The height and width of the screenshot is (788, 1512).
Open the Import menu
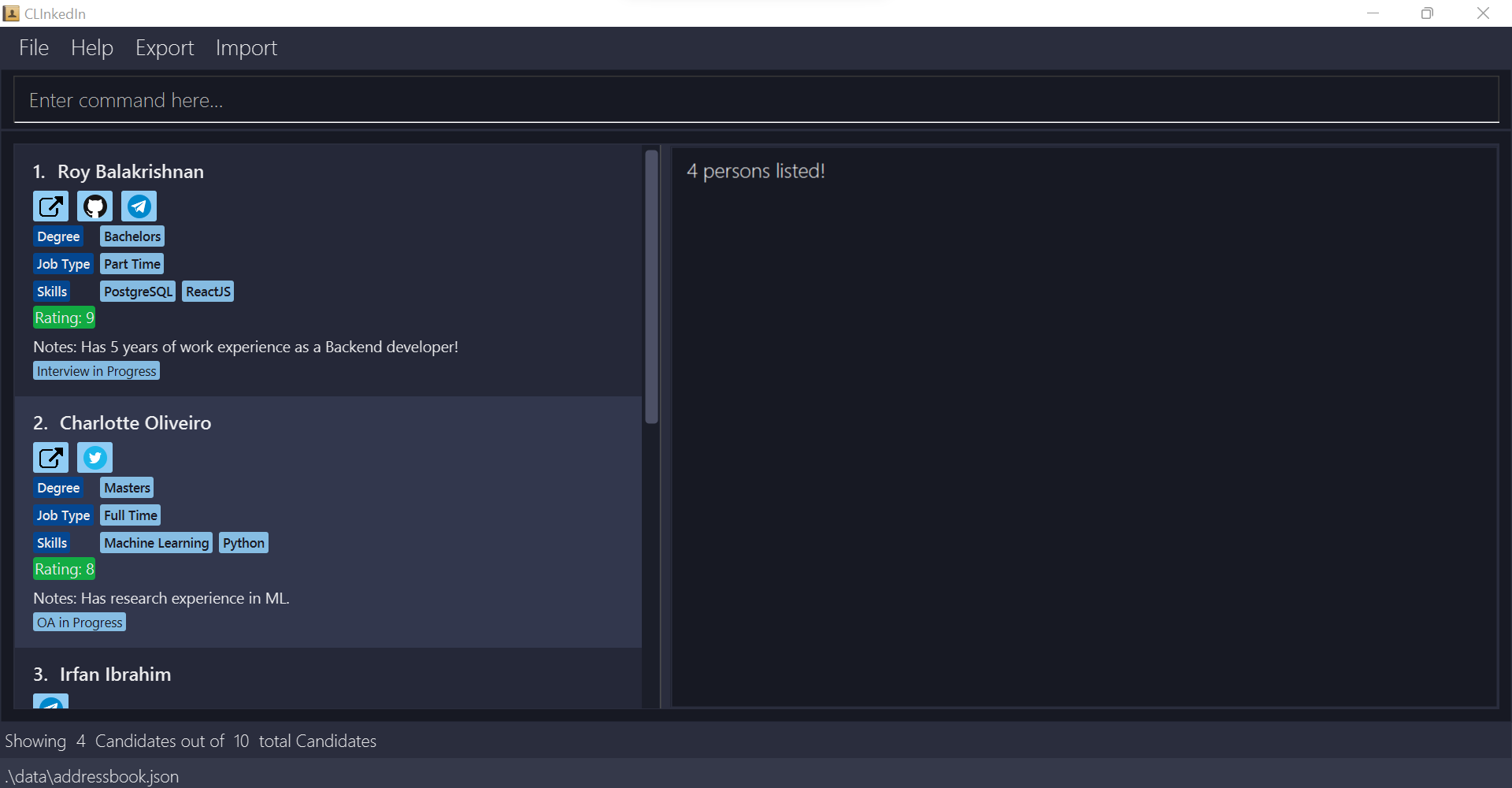coord(246,48)
